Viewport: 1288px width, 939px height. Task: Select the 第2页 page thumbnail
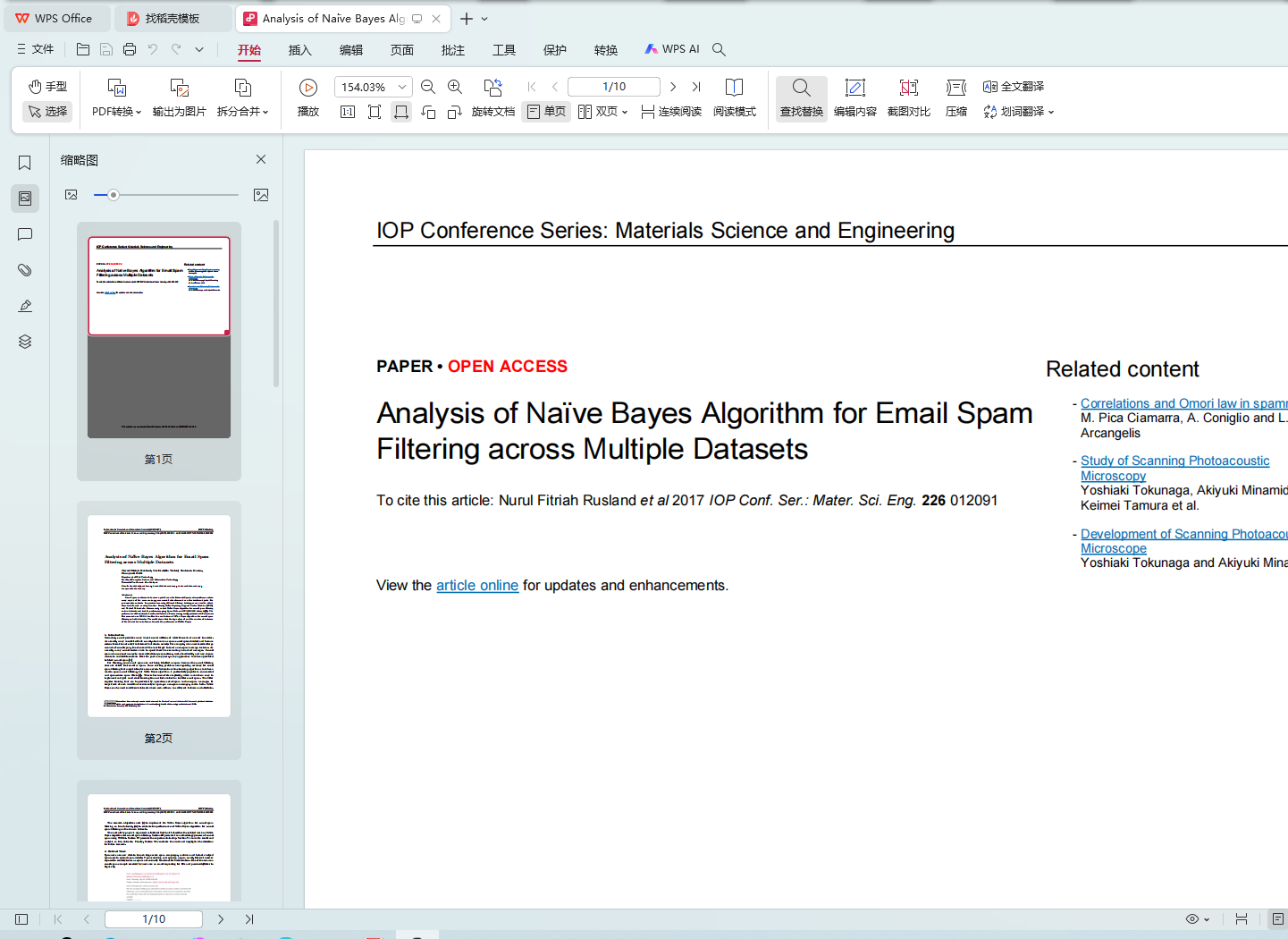[x=159, y=630]
